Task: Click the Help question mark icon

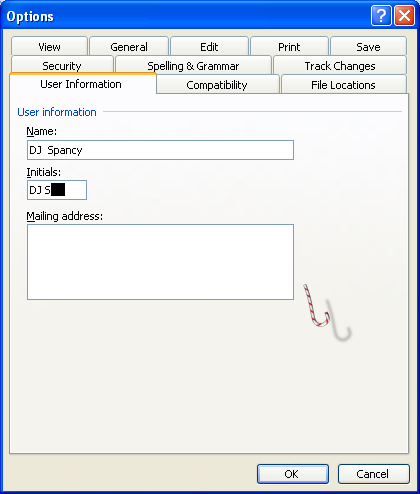Action: 381,15
